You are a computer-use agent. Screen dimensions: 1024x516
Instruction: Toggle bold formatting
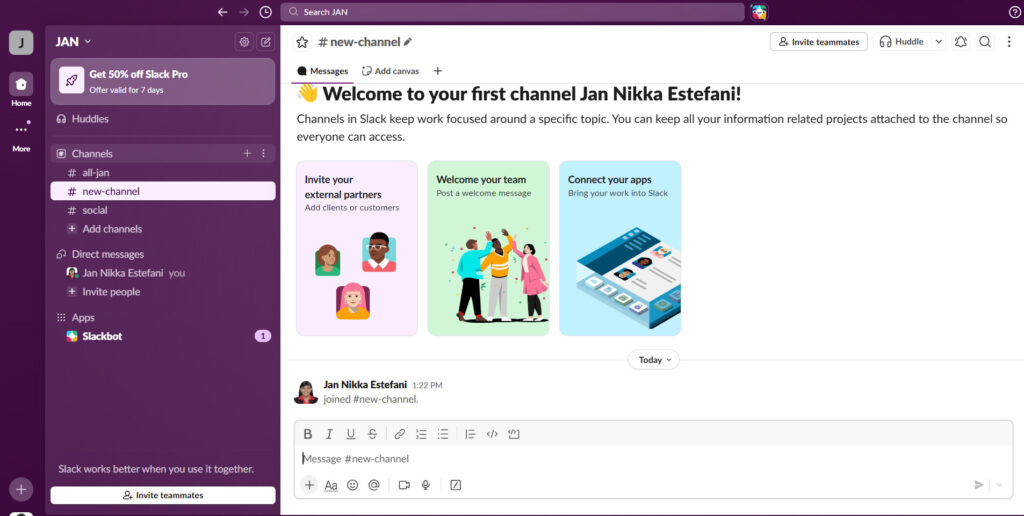308,434
